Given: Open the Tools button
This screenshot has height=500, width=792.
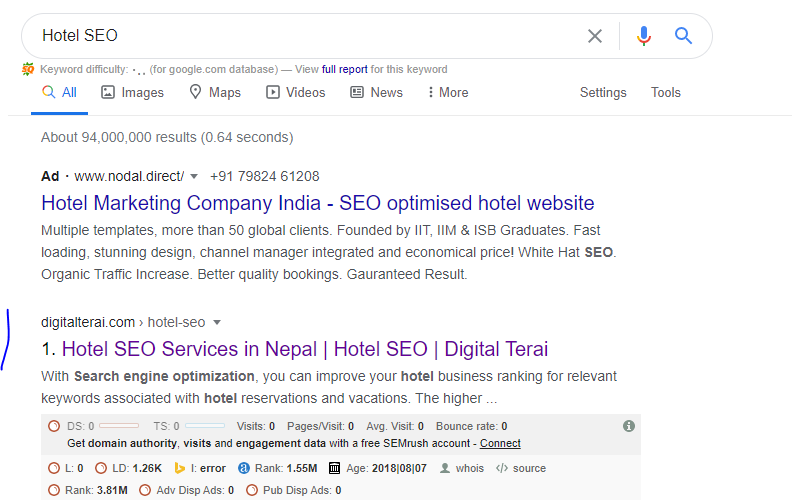Looking at the screenshot, I should (x=665, y=92).
